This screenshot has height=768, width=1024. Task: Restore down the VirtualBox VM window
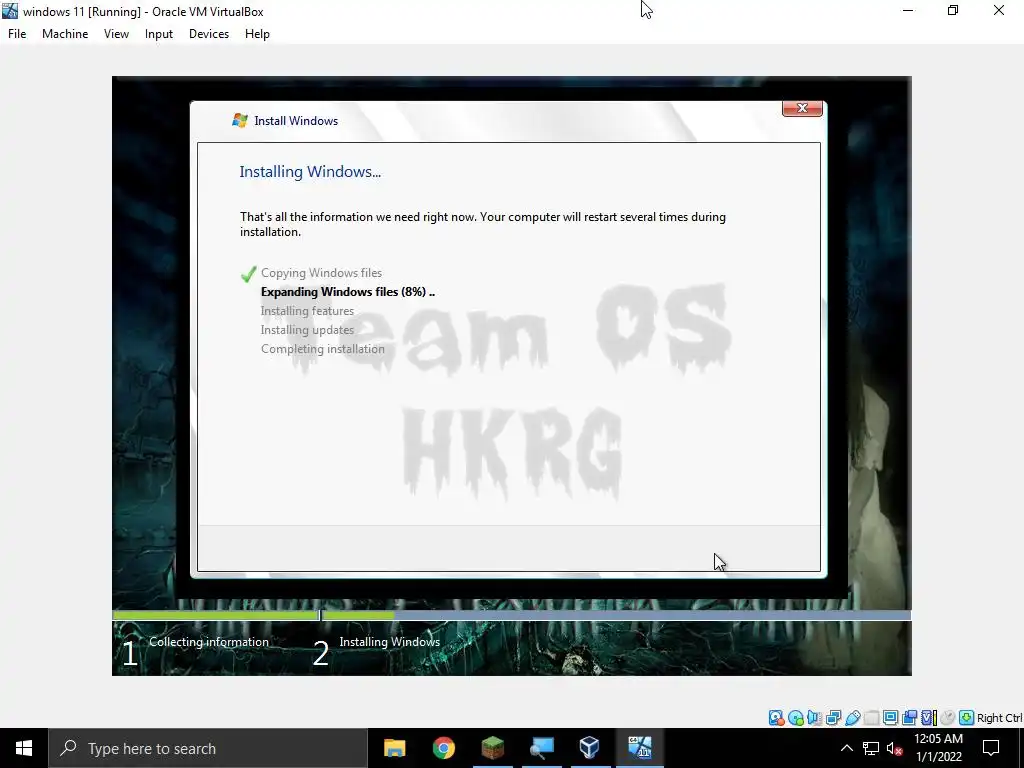(x=953, y=10)
